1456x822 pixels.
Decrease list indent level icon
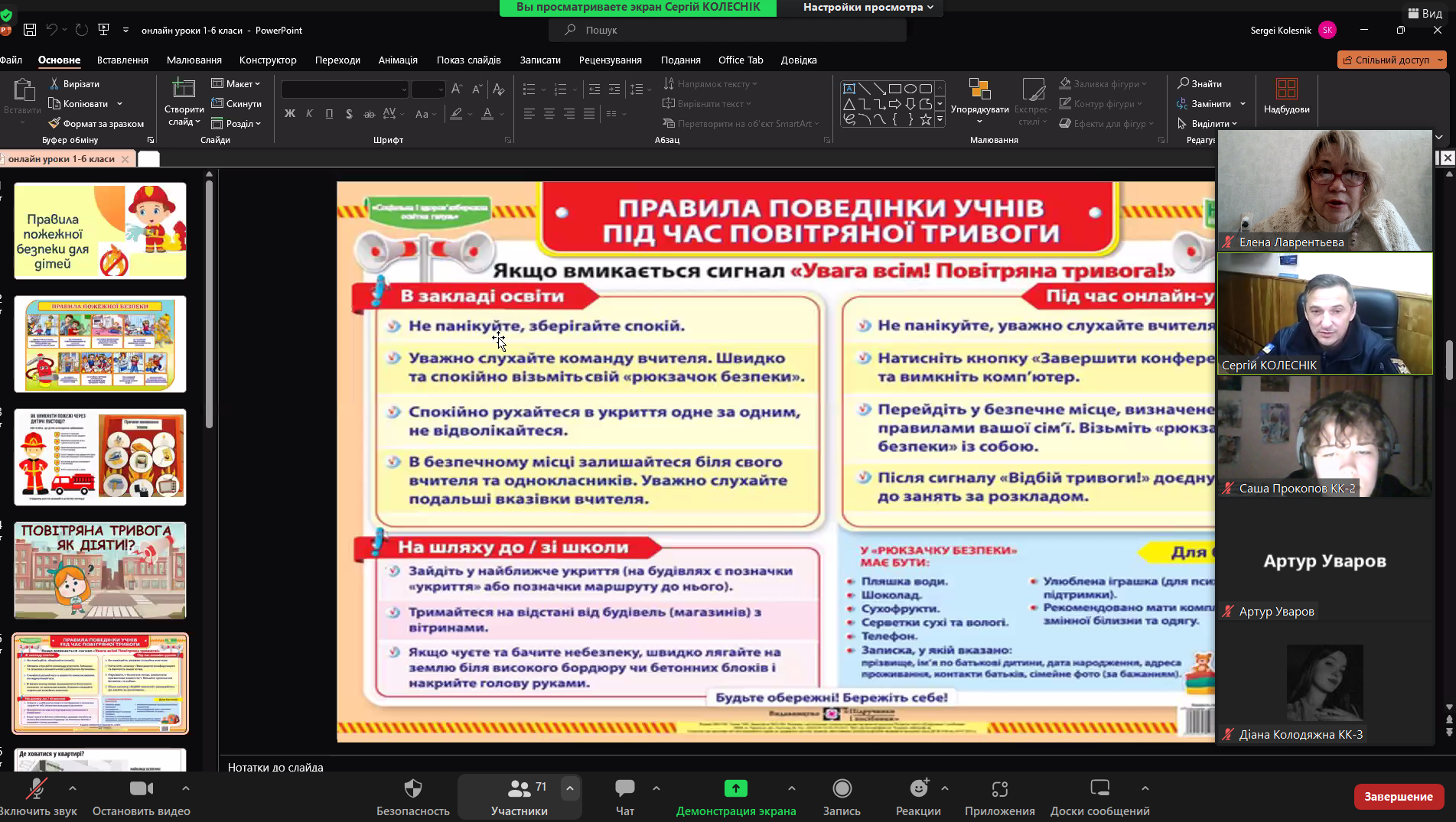594,89
